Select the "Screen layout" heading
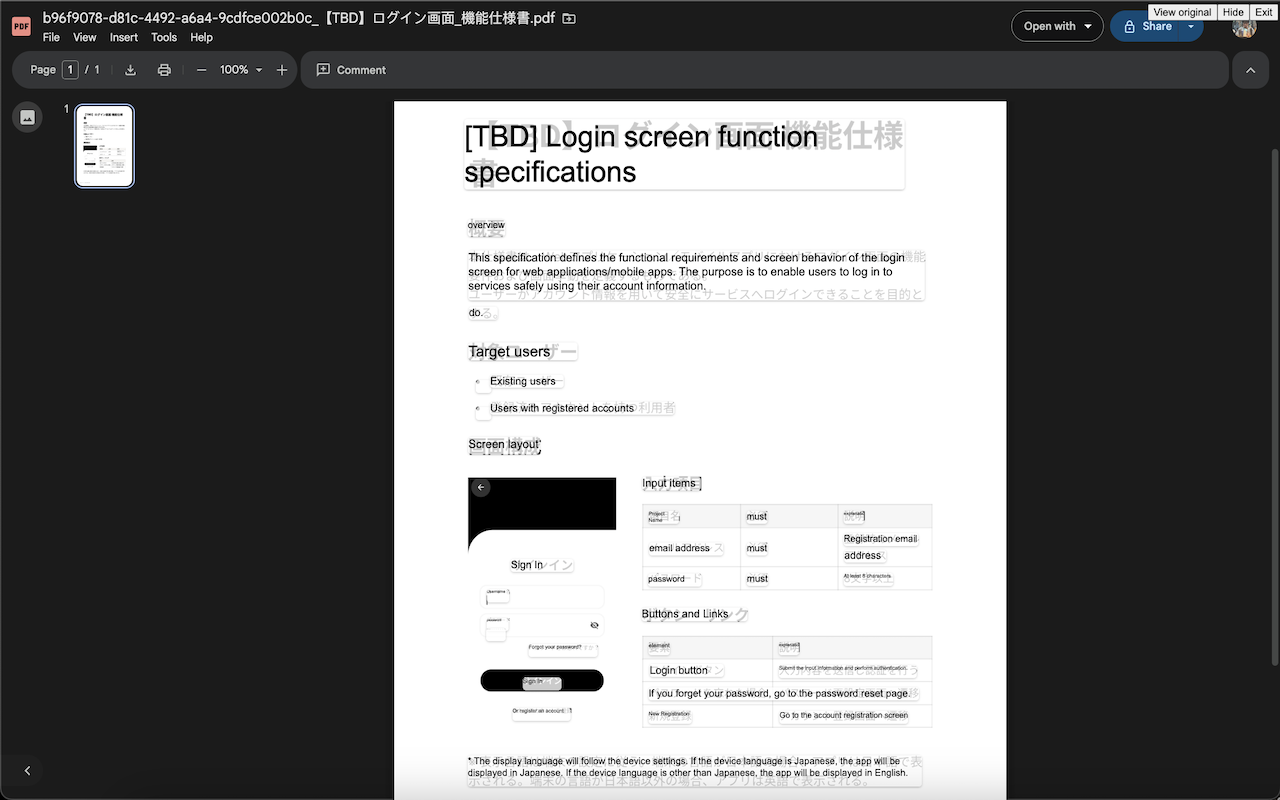This screenshot has width=1280, height=800. (x=504, y=444)
